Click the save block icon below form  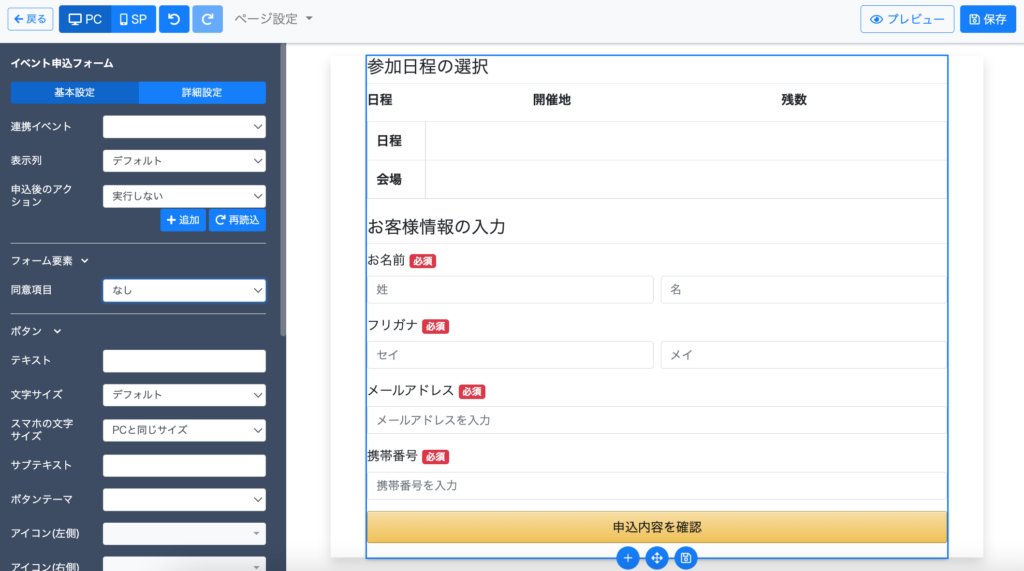pos(685,558)
